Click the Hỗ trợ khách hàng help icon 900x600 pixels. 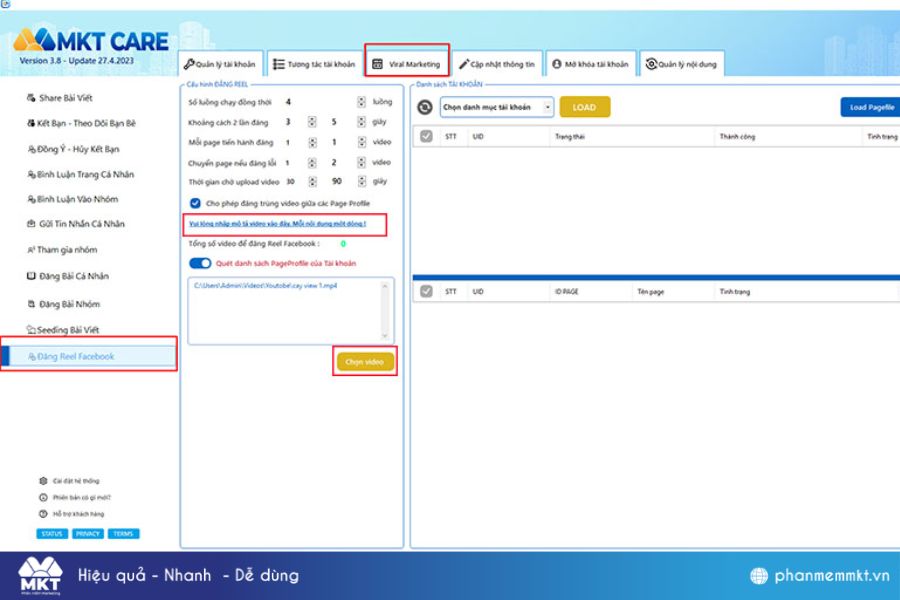tap(43, 514)
